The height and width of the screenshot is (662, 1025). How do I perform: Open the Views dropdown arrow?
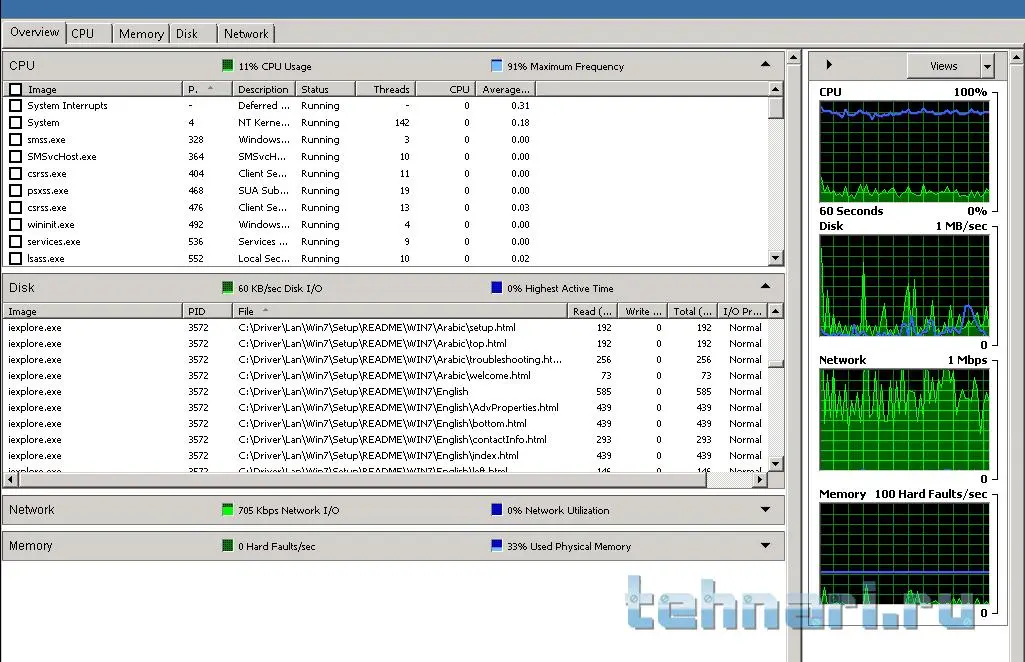pyautogui.click(x=987, y=66)
